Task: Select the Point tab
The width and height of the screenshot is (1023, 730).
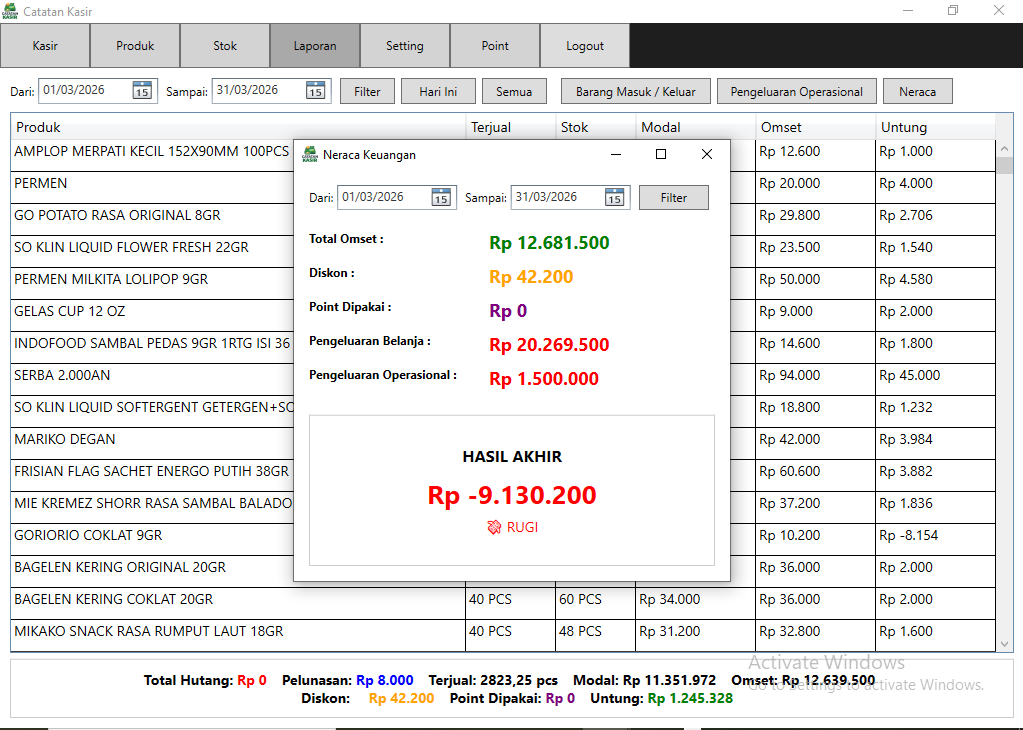Action: coord(495,46)
